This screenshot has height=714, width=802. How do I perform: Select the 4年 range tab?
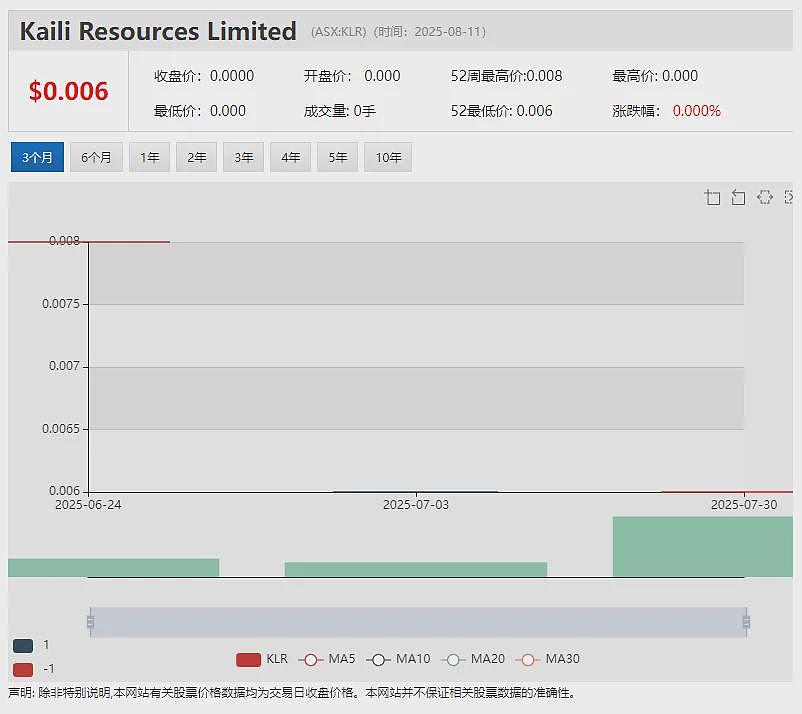coord(291,157)
